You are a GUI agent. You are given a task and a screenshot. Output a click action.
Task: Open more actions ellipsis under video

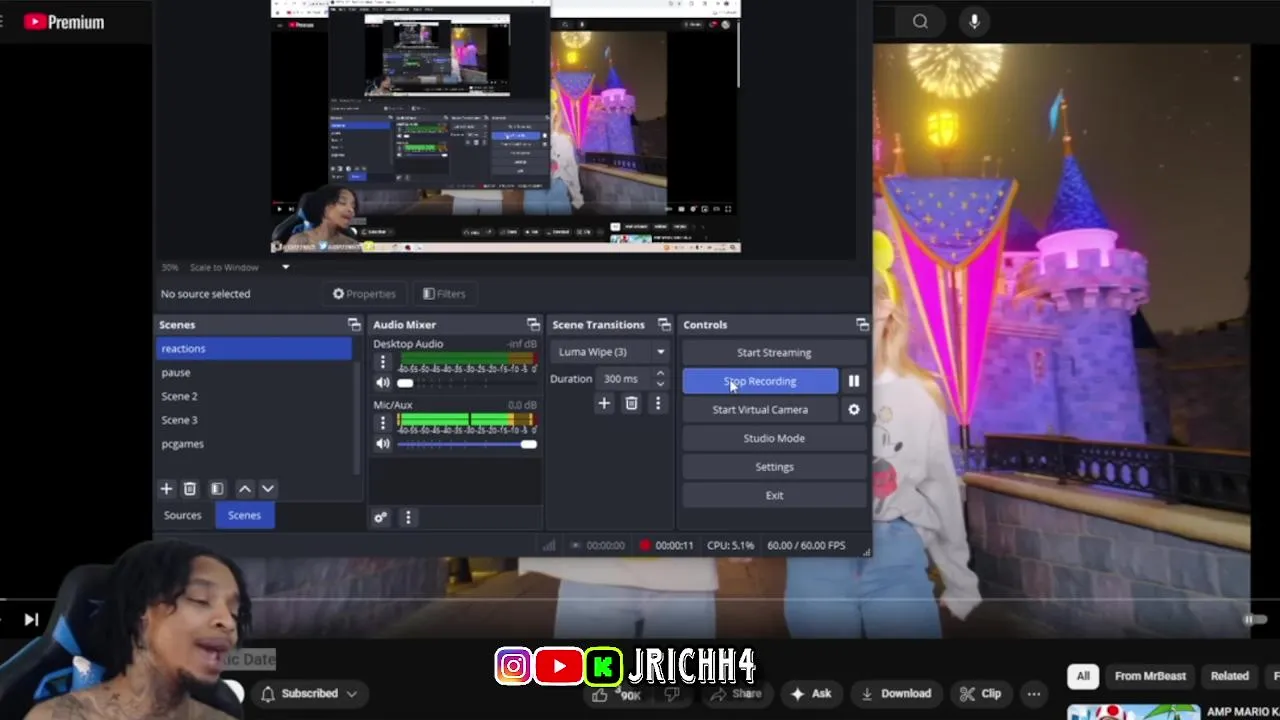[x=1033, y=693]
